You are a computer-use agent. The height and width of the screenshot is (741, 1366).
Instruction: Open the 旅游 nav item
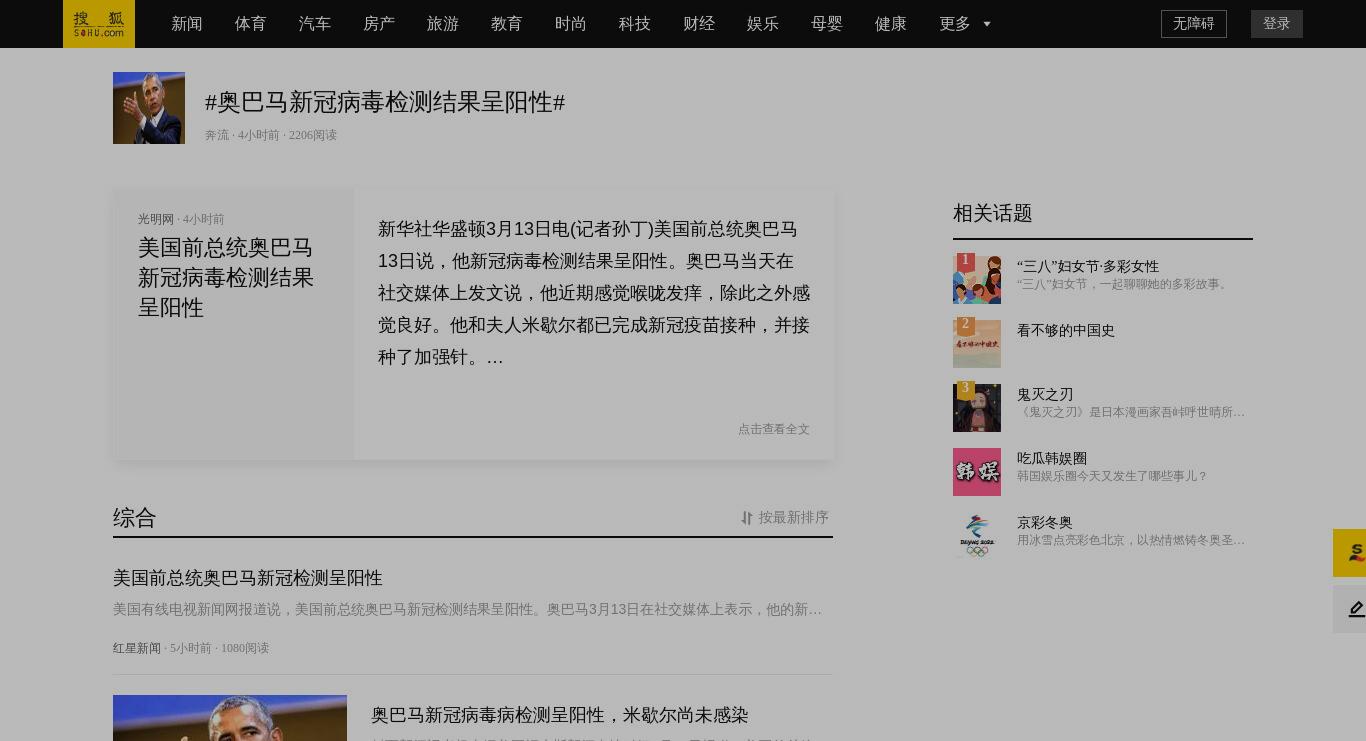coord(443,24)
